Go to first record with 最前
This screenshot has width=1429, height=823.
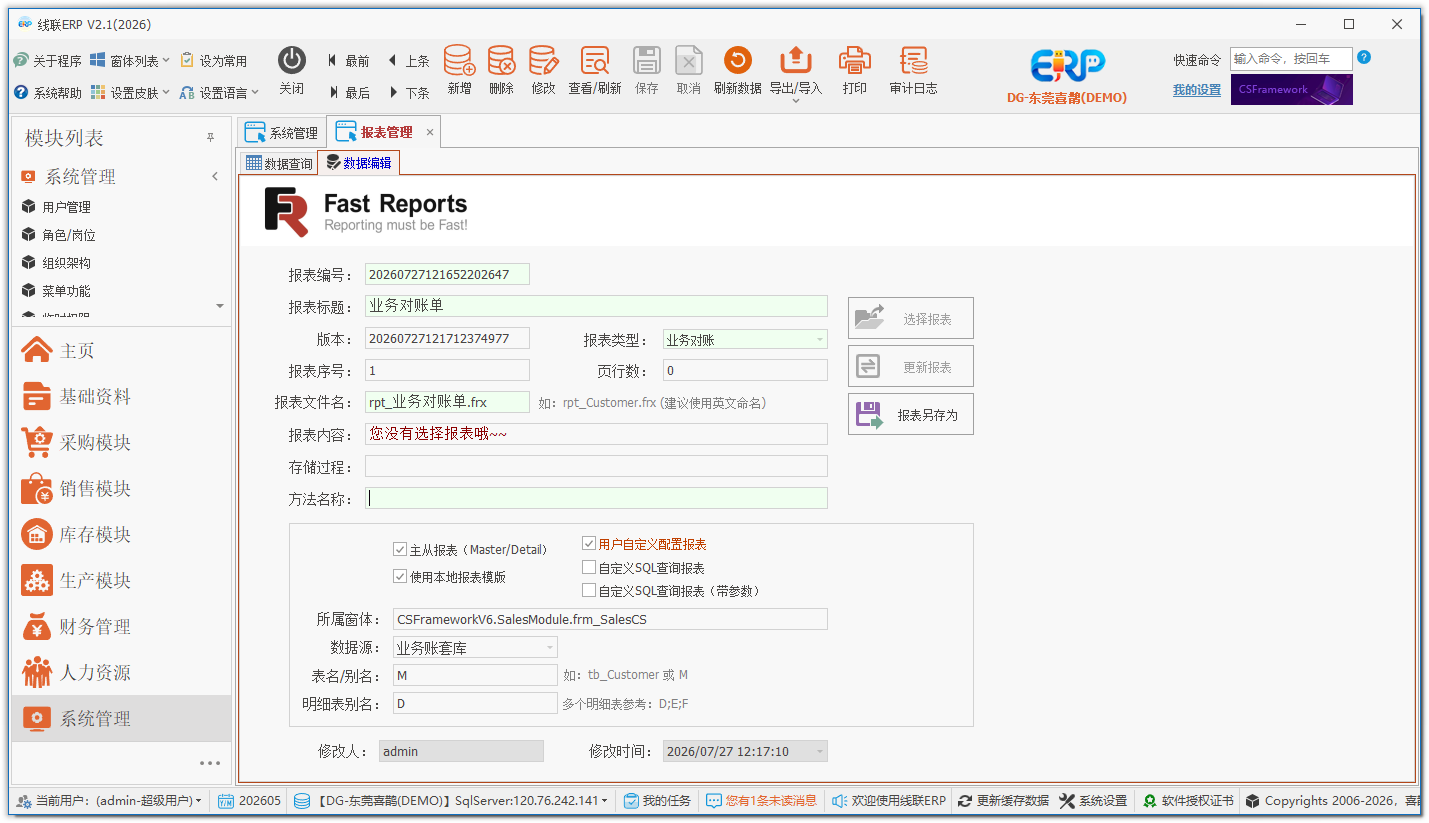348,61
